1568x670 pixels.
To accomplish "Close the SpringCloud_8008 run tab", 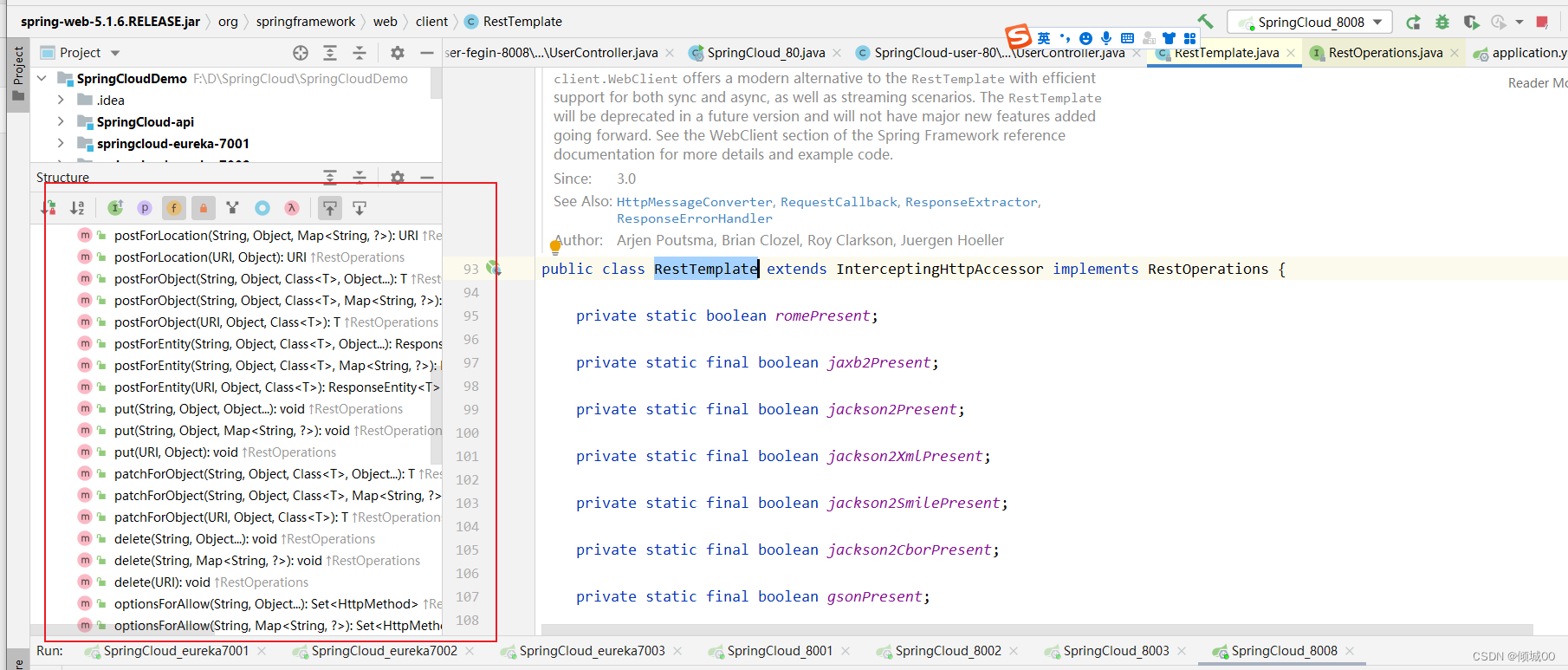I will point(1350,651).
